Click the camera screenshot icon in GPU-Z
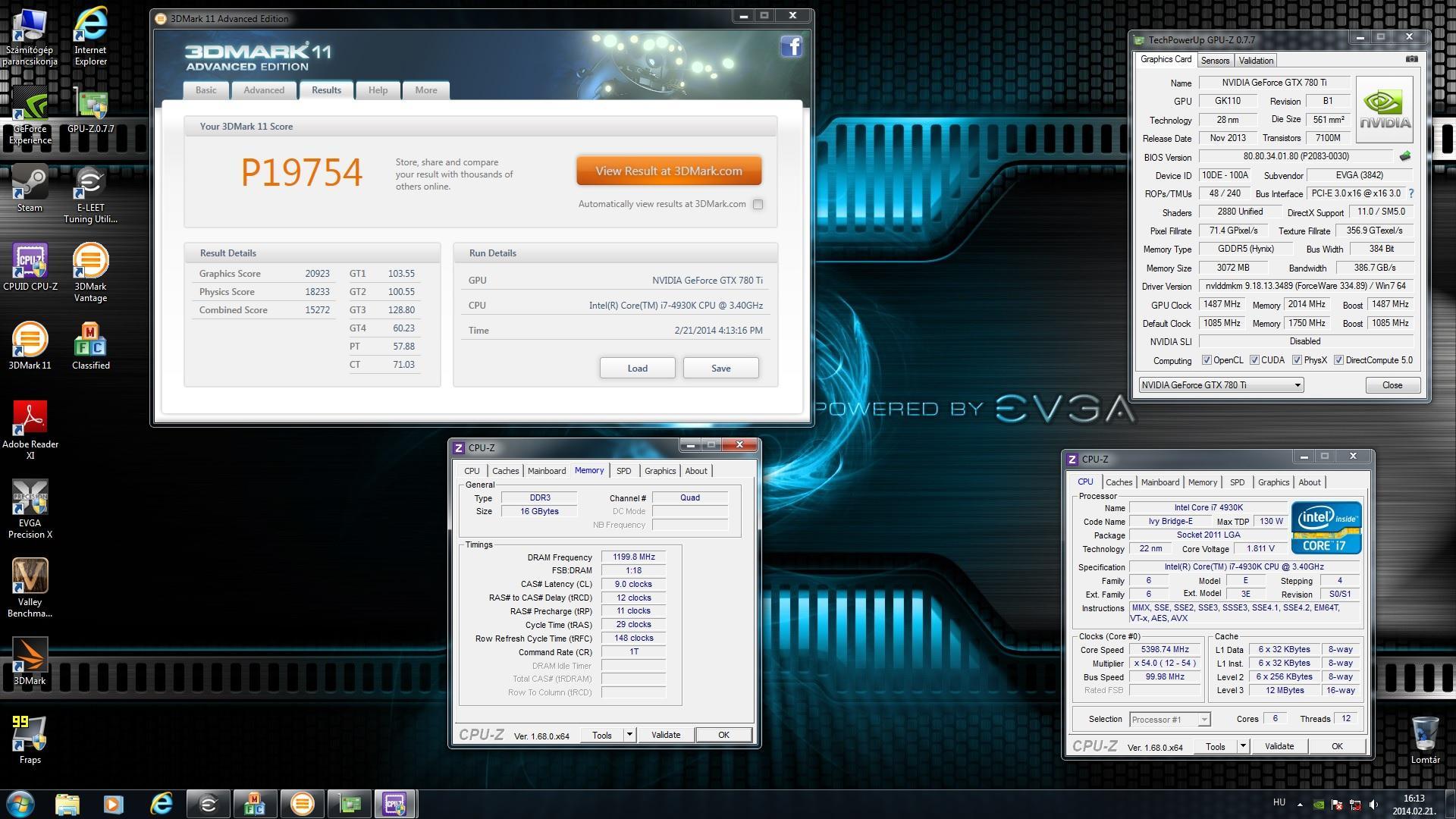 click(1411, 59)
